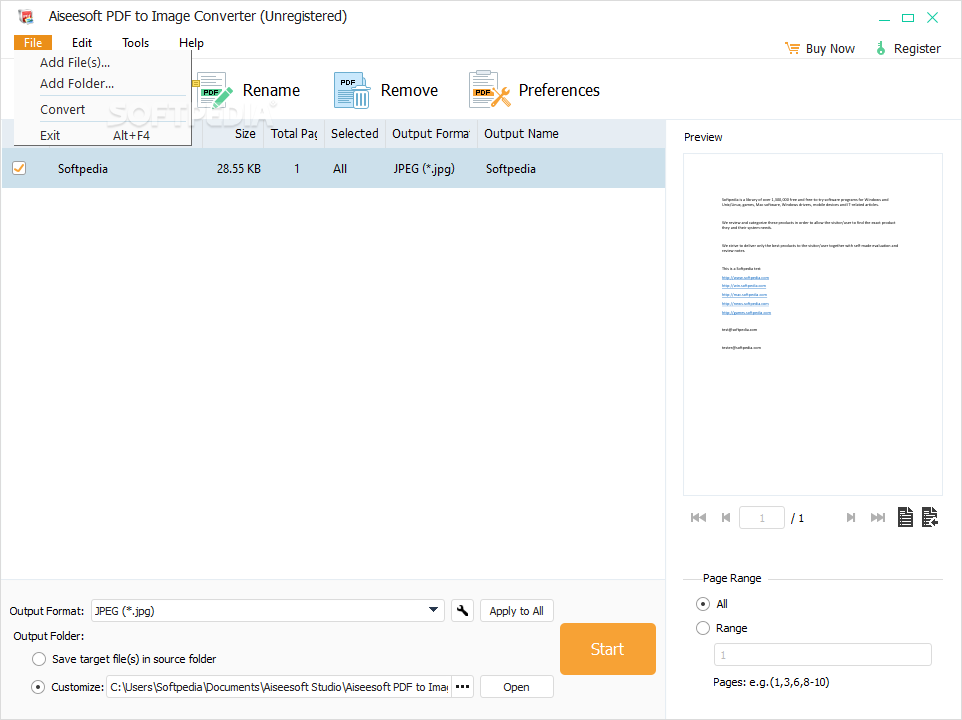This screenshot has width=962, height=720.
Task: Expand the Output Format dropdown arrow
Action: (x=433, y=610)
